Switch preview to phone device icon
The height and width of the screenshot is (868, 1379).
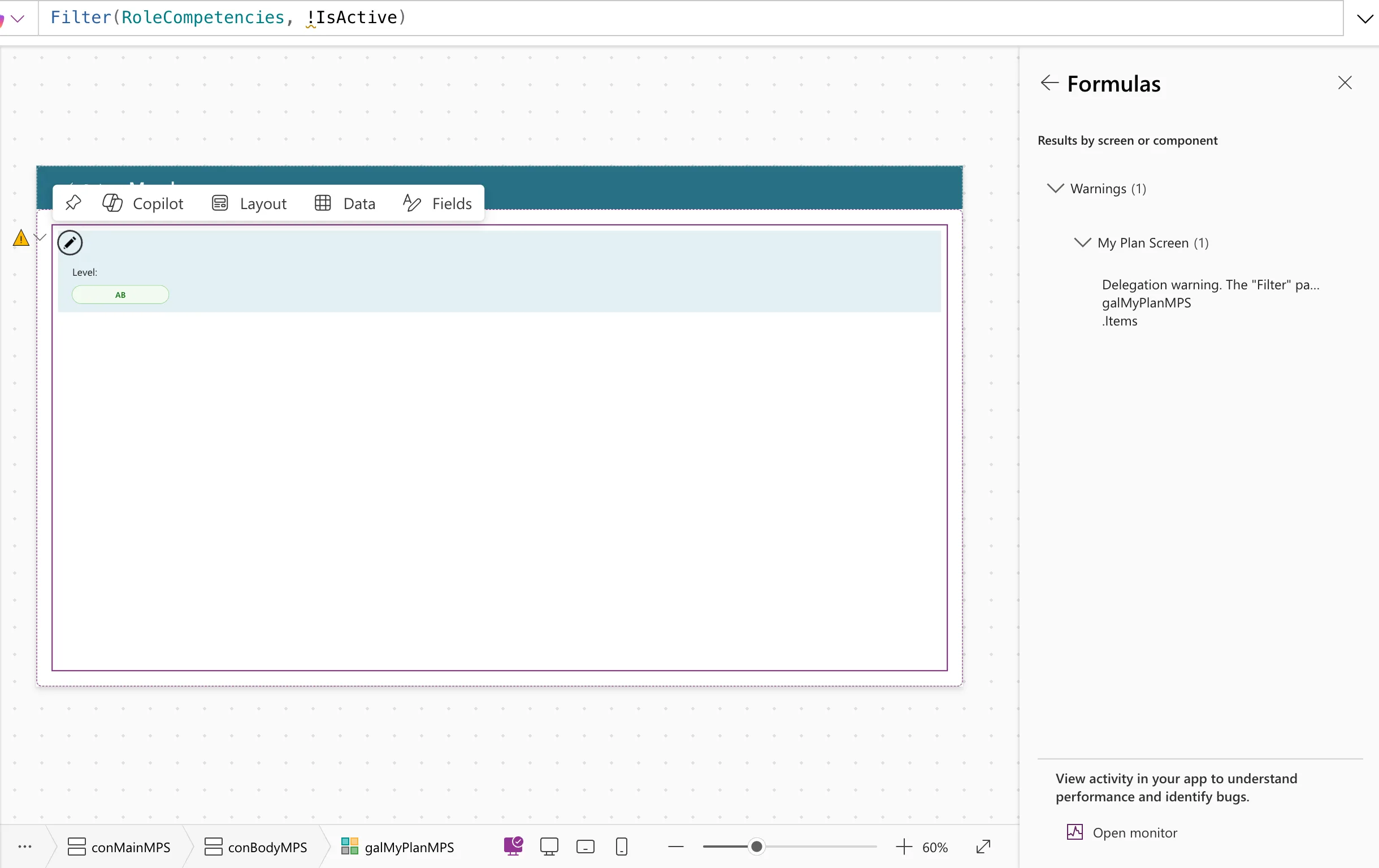coord(621,846)
